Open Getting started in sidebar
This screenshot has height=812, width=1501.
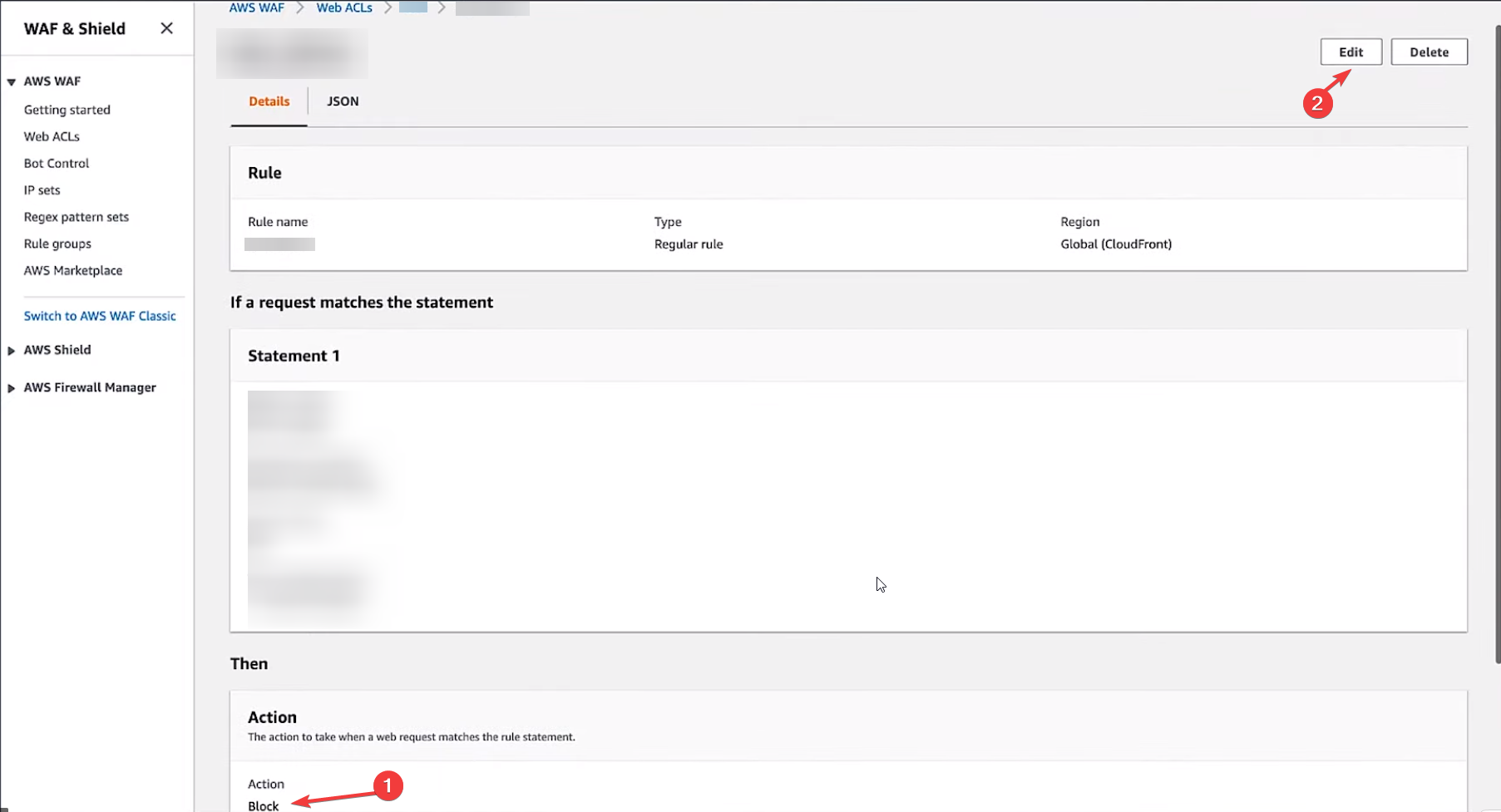67,110
